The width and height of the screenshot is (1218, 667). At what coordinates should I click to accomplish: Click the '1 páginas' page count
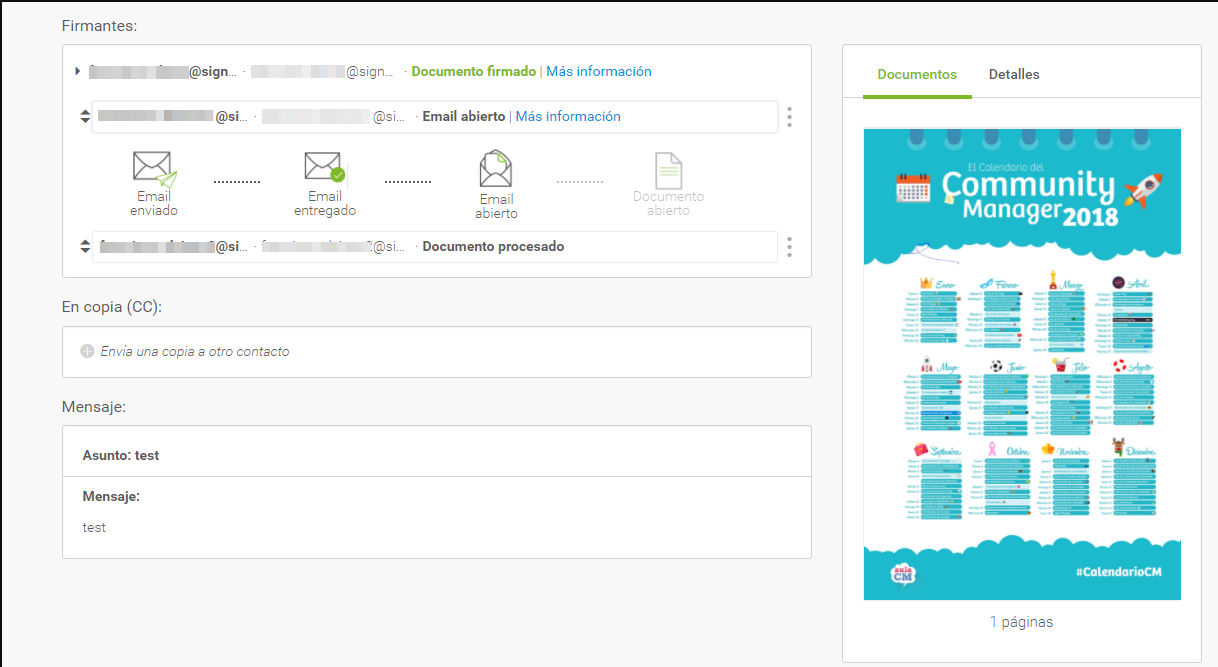pyautogui.click(x=1021, y=622)
